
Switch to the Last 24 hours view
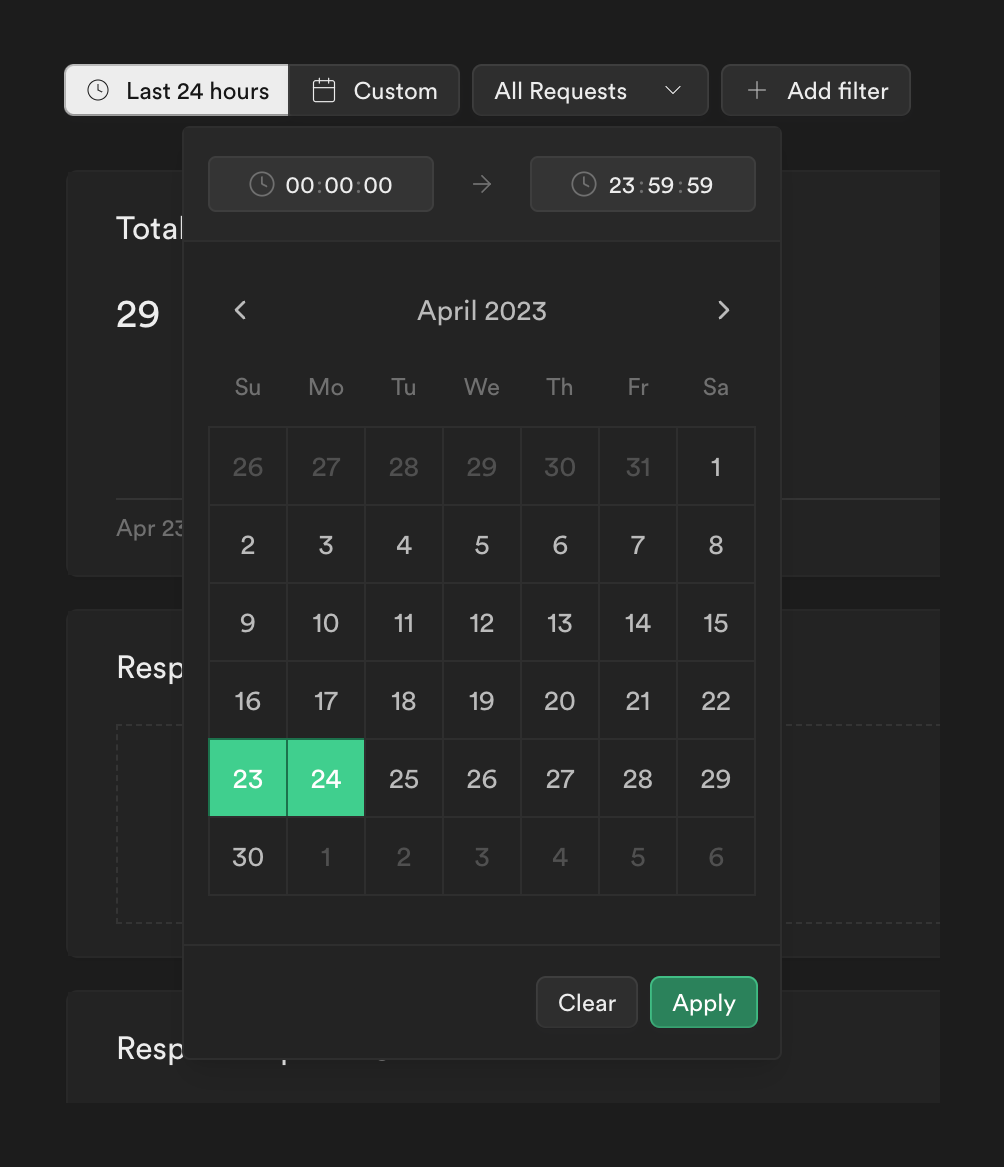(176, 90)
